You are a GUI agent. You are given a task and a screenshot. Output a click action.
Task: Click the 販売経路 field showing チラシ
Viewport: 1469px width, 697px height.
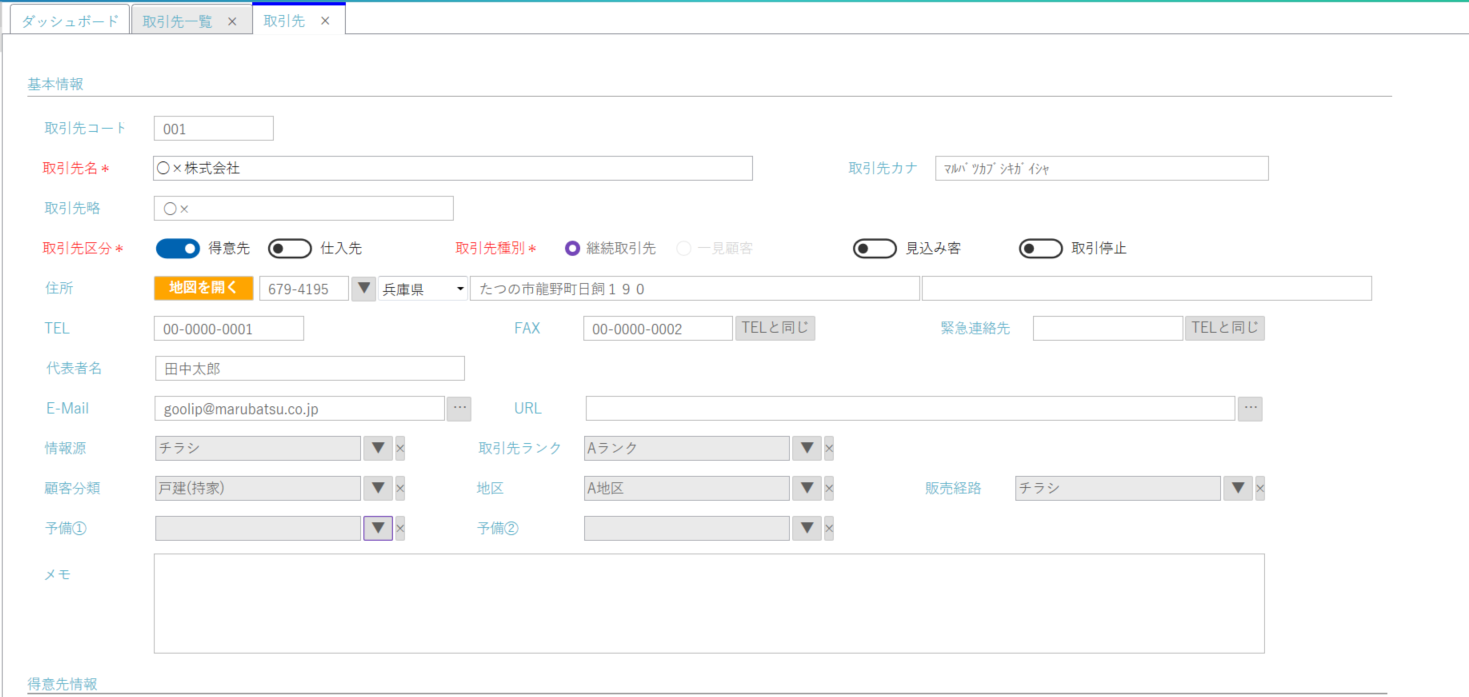click(1118, 488)
